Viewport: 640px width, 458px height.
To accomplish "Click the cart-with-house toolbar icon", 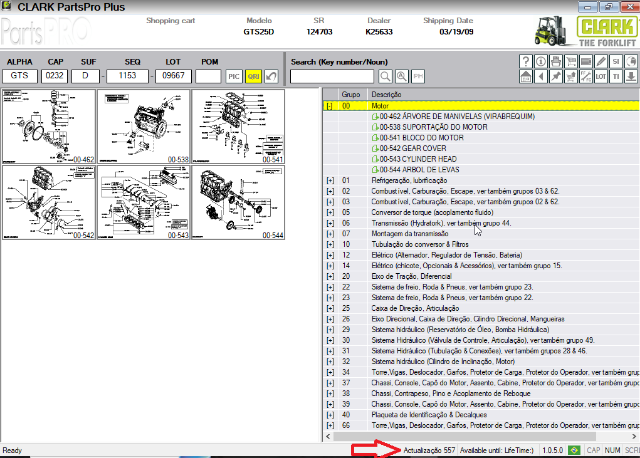I will pyautogui.click(x=571, y=76).
